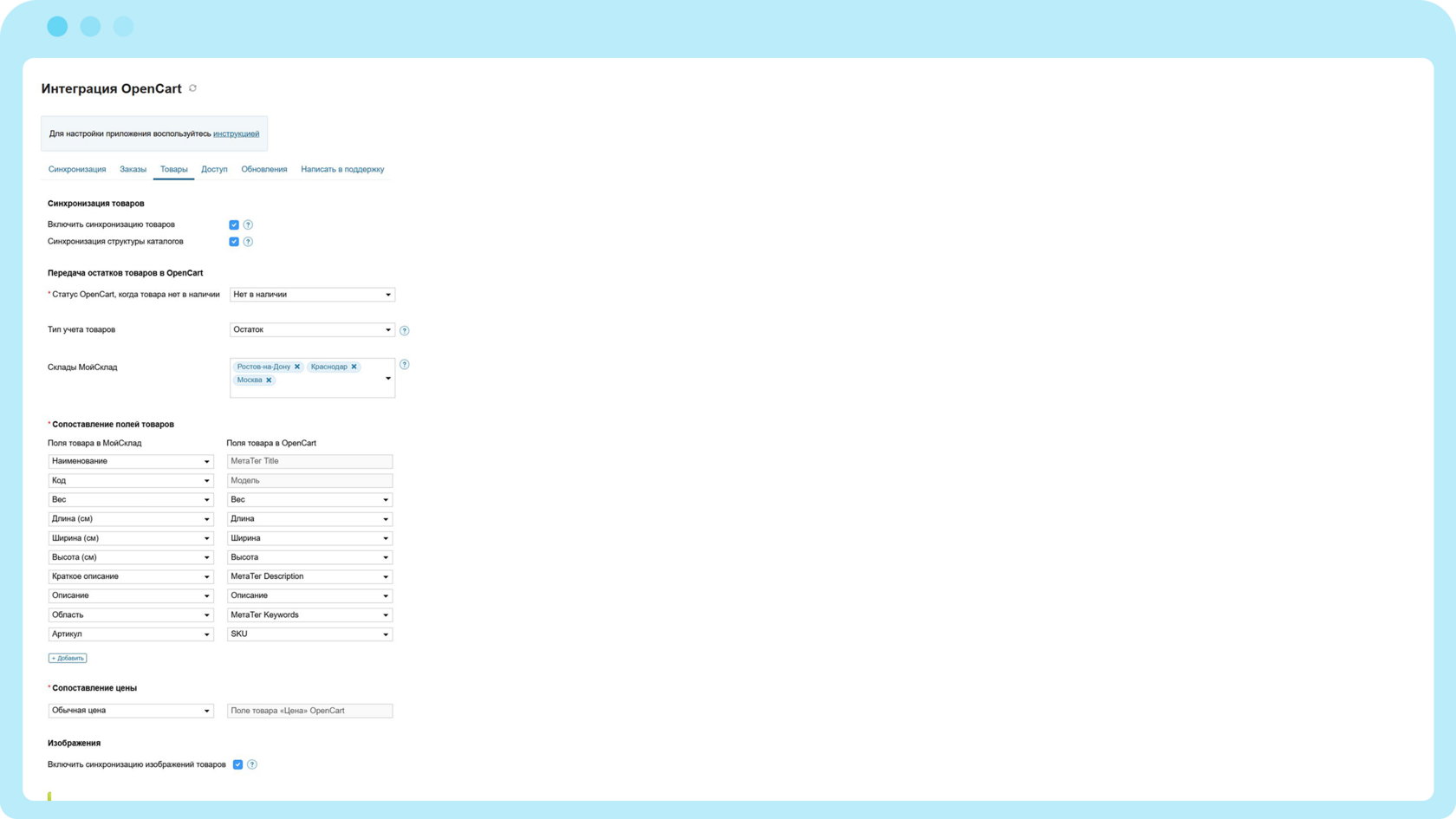Open the МетаТег Keywords dropdown

tap(309, 614)
